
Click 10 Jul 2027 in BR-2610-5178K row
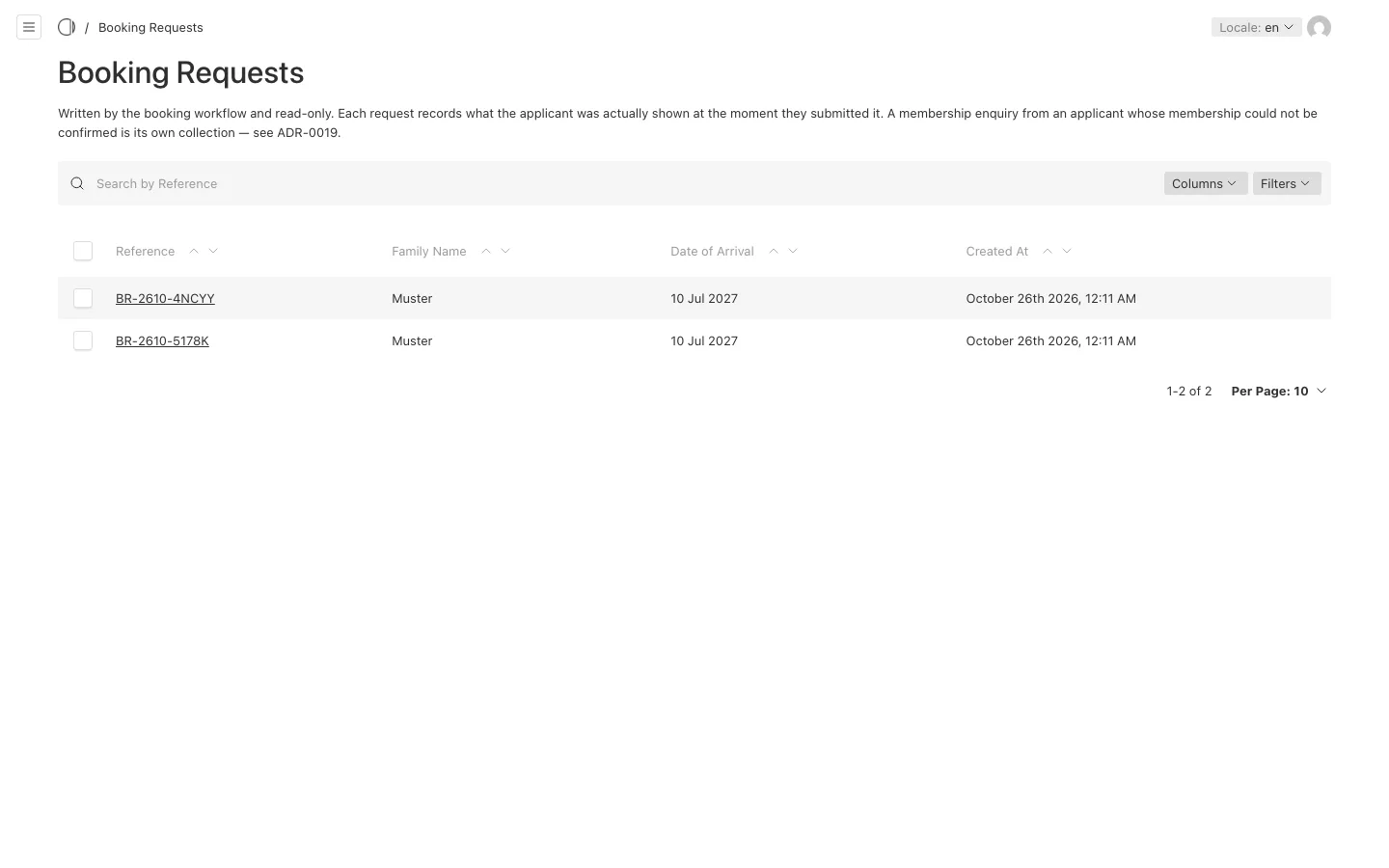704,340
